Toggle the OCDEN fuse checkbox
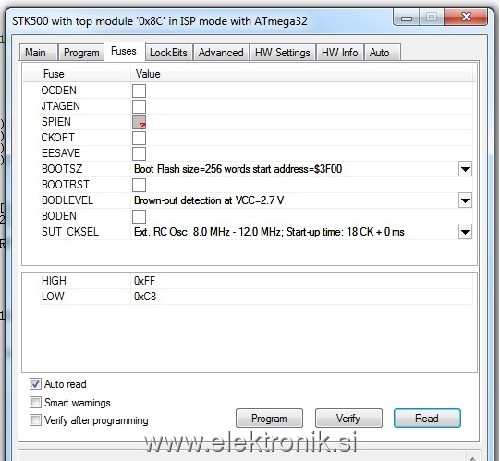The width and height of the screenshot is (500, 461). [x=139, y=91]
